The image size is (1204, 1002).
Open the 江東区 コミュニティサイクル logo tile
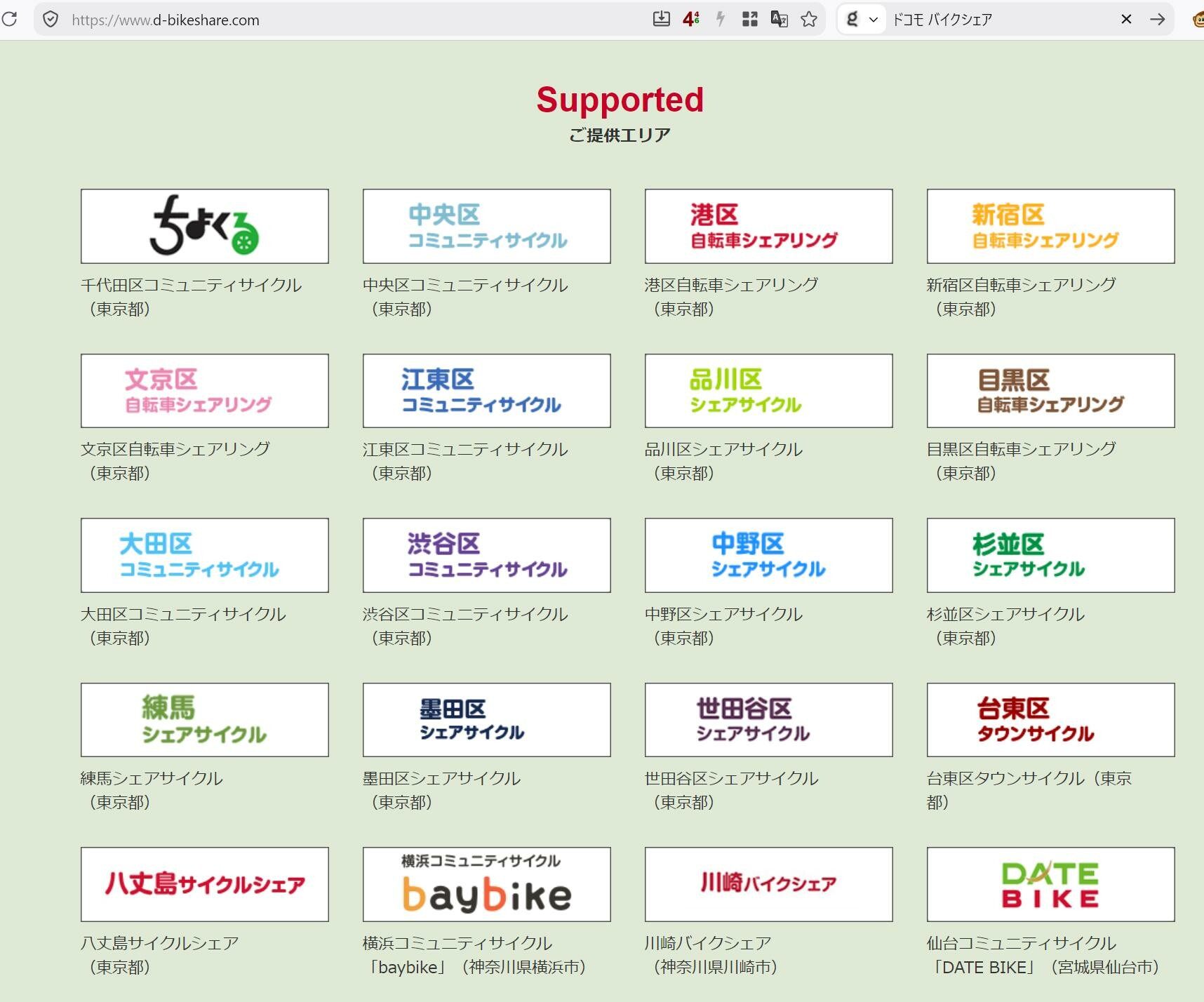pyautogui.click(x=487, y=391)
